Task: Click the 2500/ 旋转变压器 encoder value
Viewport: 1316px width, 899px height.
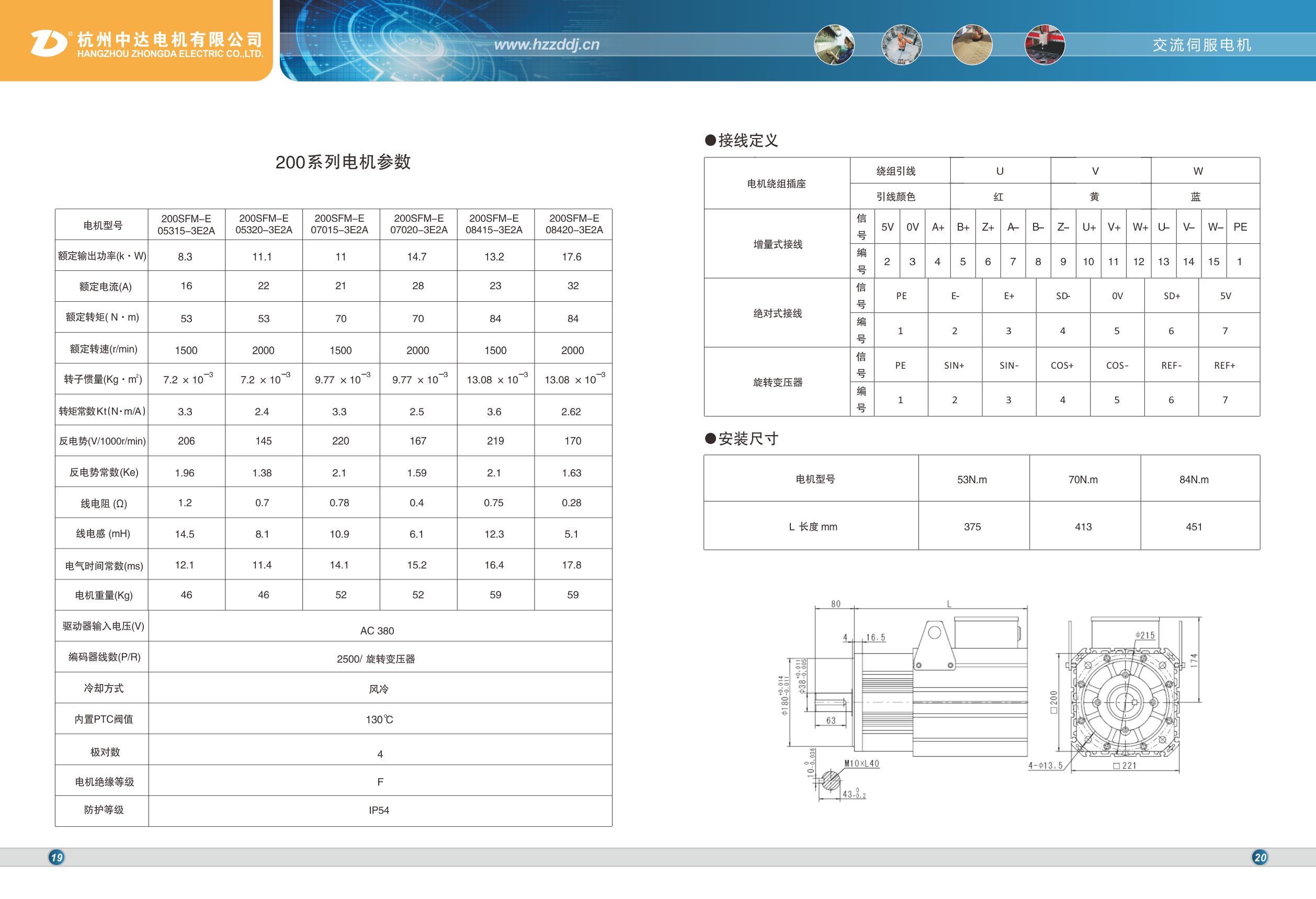Action: pos(376,659)
